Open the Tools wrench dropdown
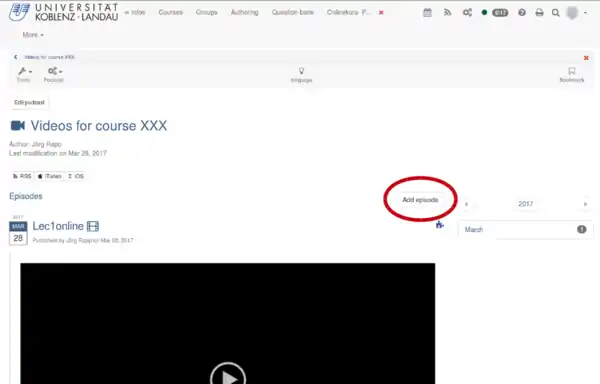 coord(24,75)
